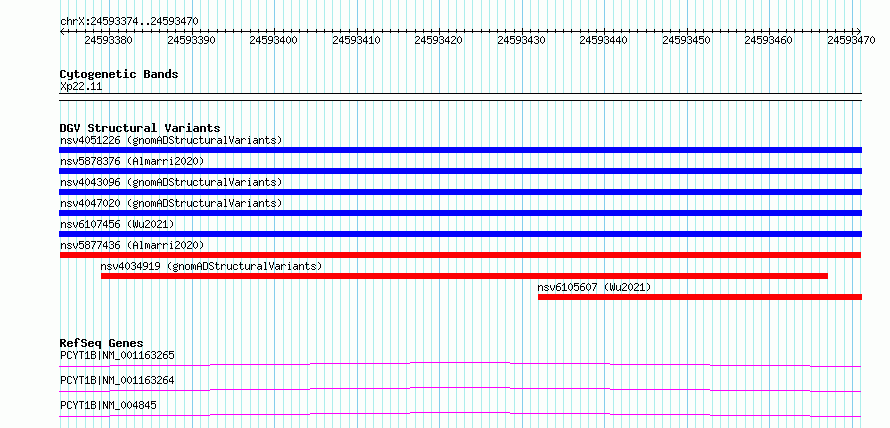Click the blue bar for nsv4051226
Viewport: 890px width, 428px height.
460,150
